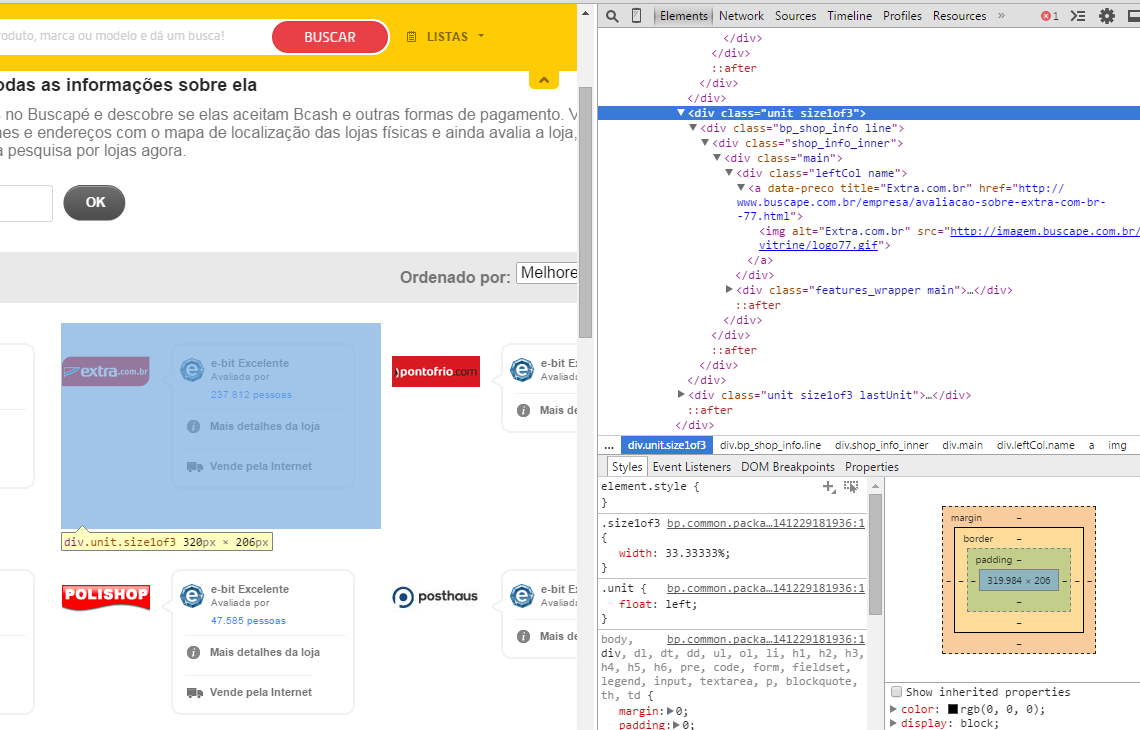Screen dimensions: 1140x730
Task: Click the list icon beside LISTAS
Action: coord(412,36)
